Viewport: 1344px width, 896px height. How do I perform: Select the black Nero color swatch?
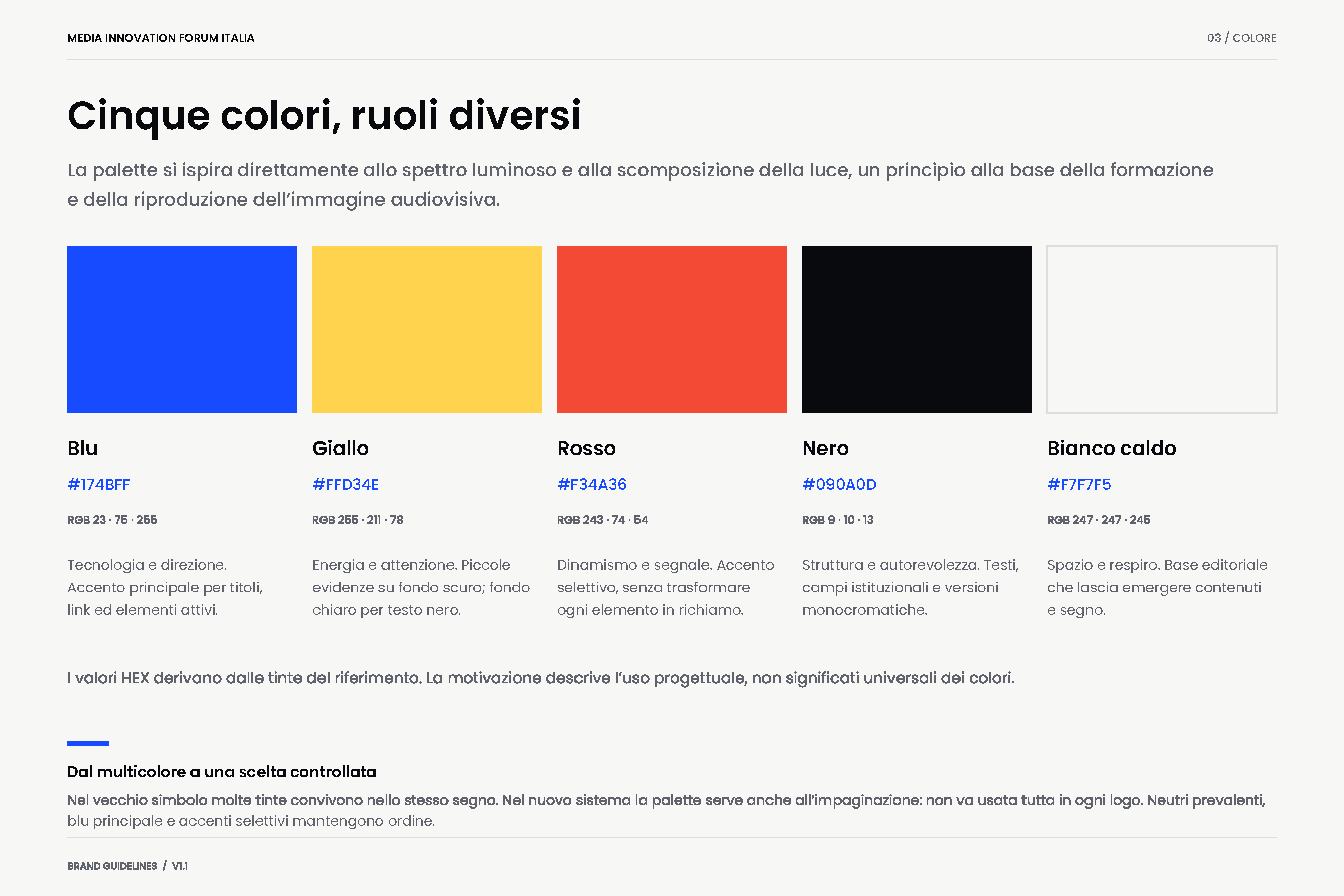(917, 329)
